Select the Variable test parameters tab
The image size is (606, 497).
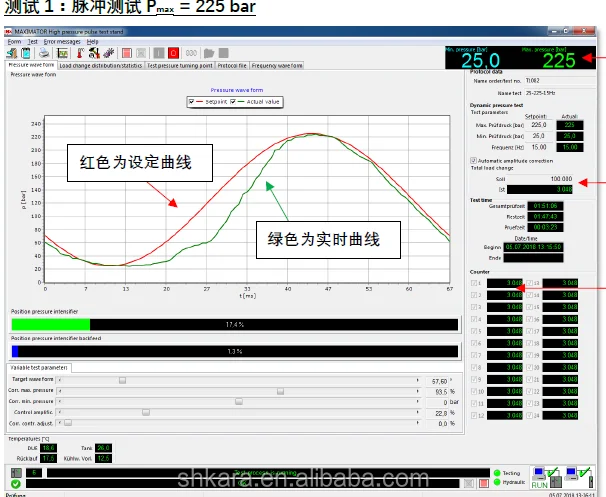pyautogui.click(x=40, y=368)
